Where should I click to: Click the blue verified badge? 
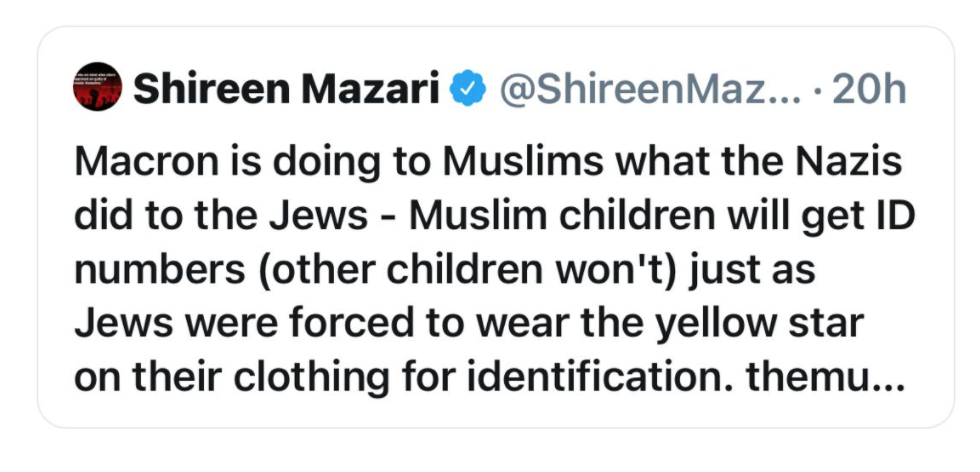pos(469,88)
